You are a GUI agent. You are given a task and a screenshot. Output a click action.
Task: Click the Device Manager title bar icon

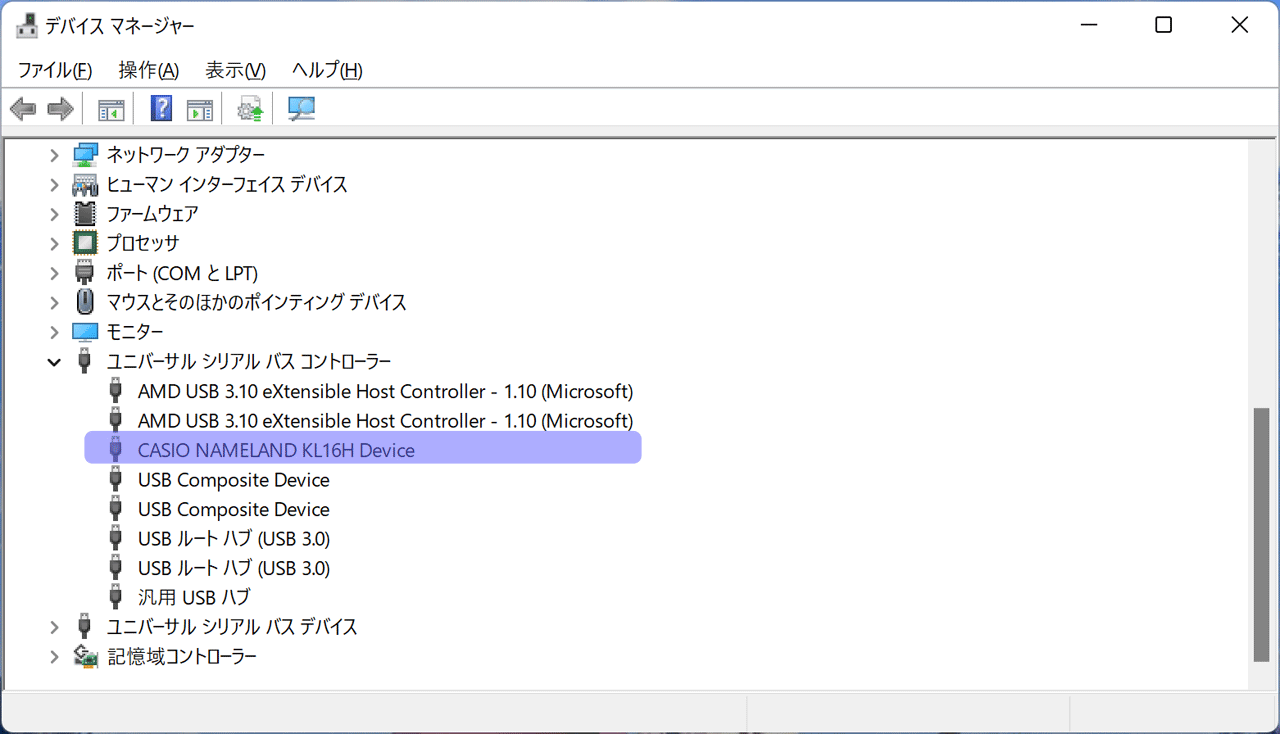27,26
